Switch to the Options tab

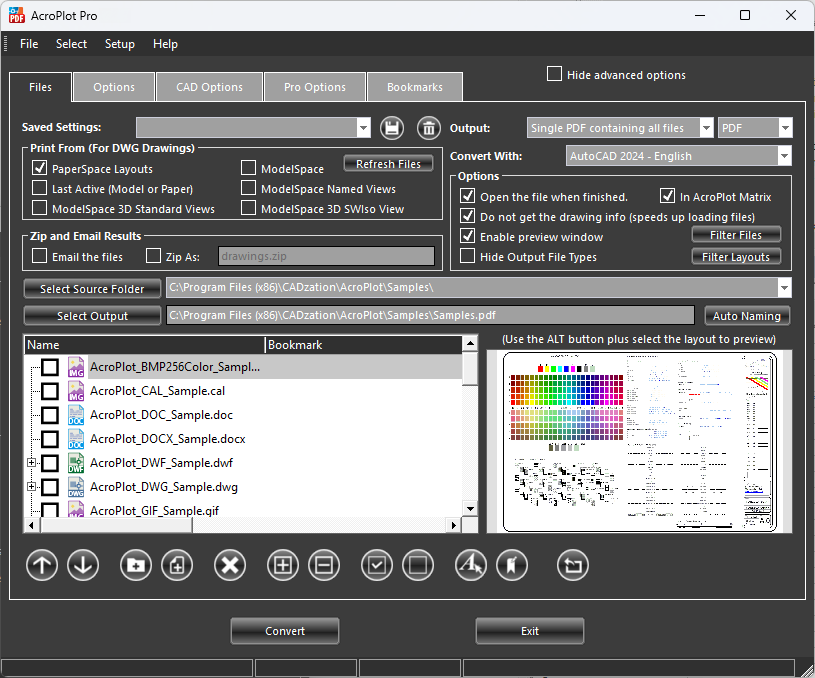pyautogui.click(x=114, y=87)
